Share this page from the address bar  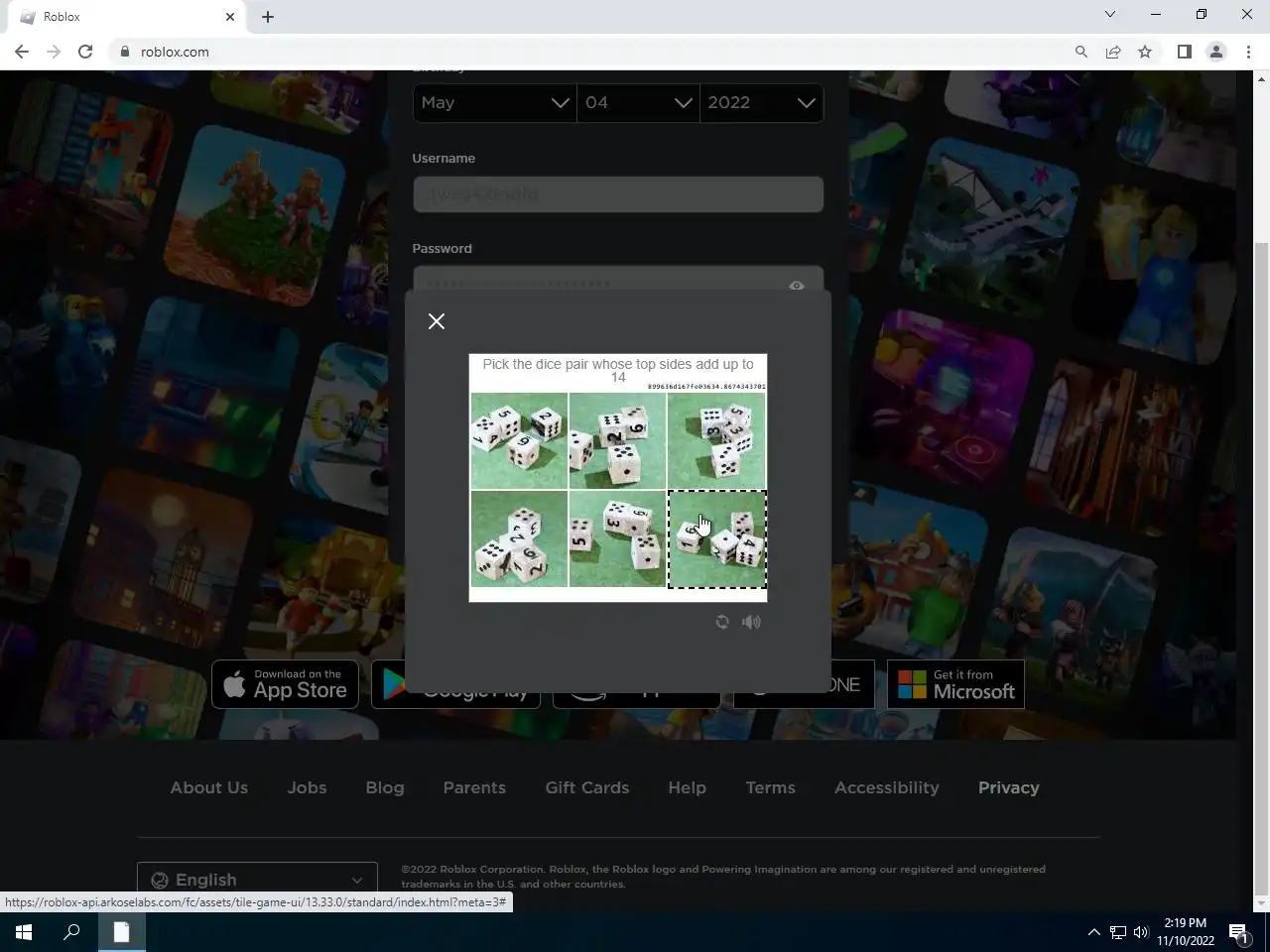coord(1113,52)
